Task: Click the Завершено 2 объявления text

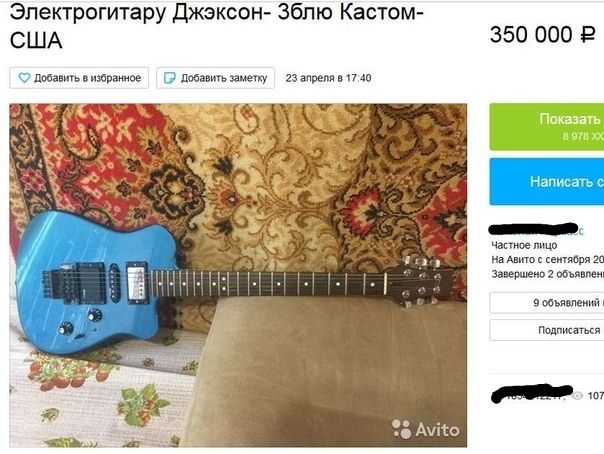Action: [x=547, y=274]
